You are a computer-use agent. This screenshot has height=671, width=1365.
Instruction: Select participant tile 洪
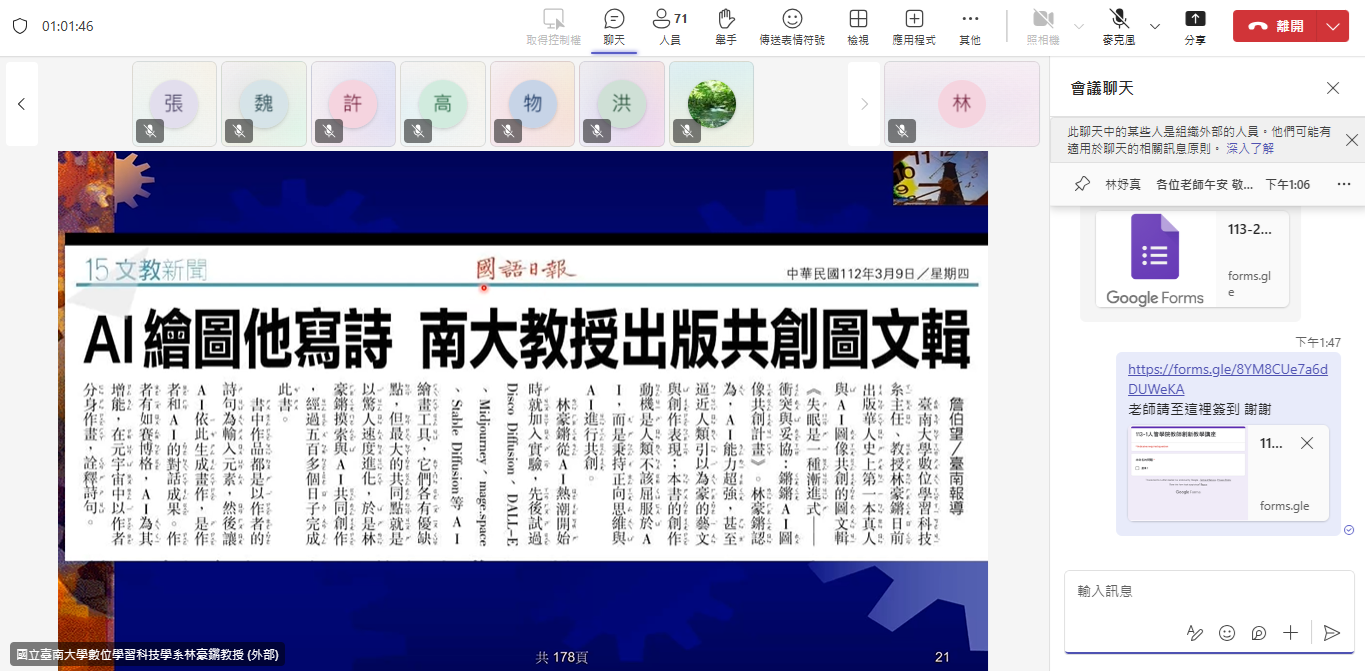(x=621, y=104)
